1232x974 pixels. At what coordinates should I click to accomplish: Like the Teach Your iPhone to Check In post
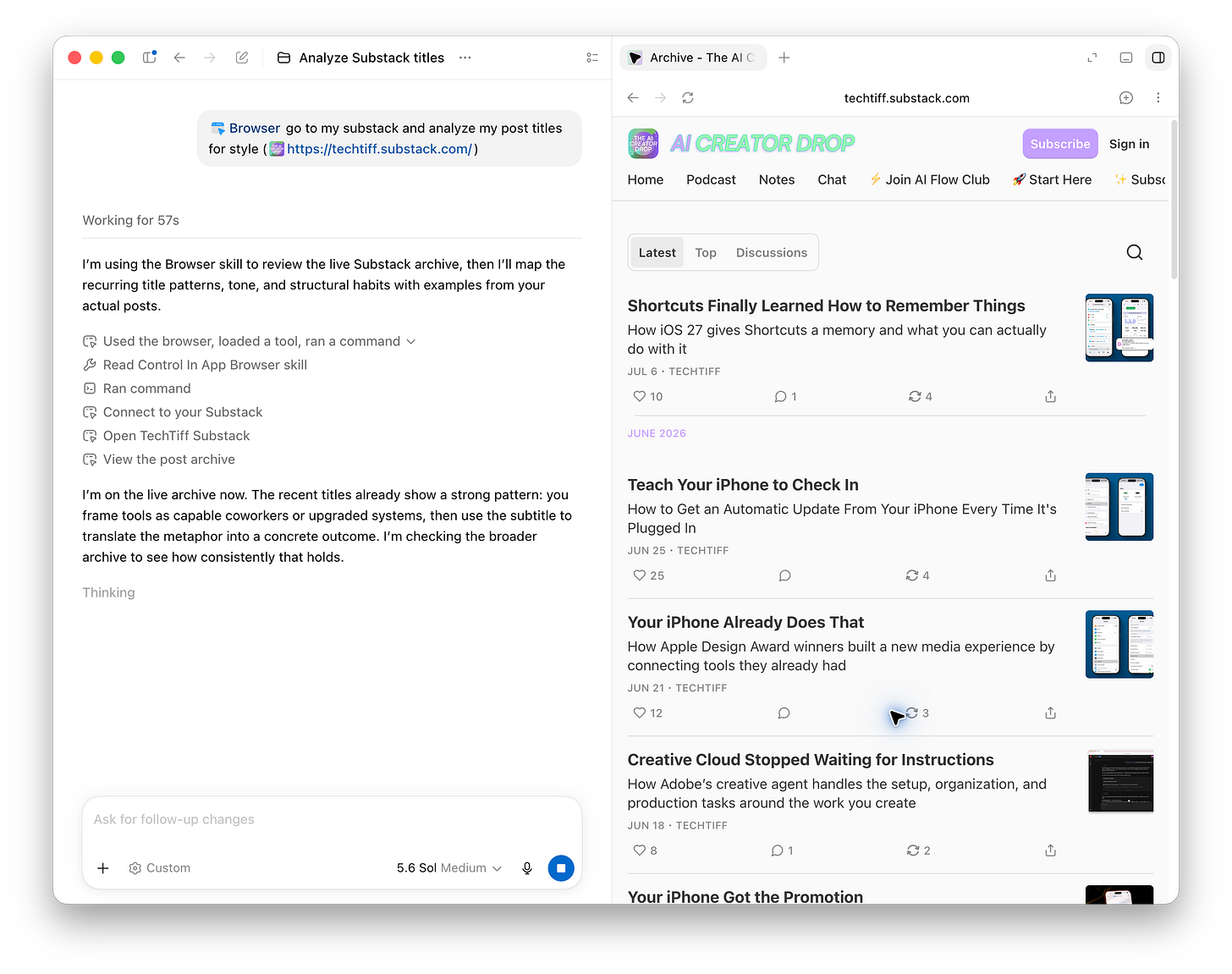click(x=648, y=575)
